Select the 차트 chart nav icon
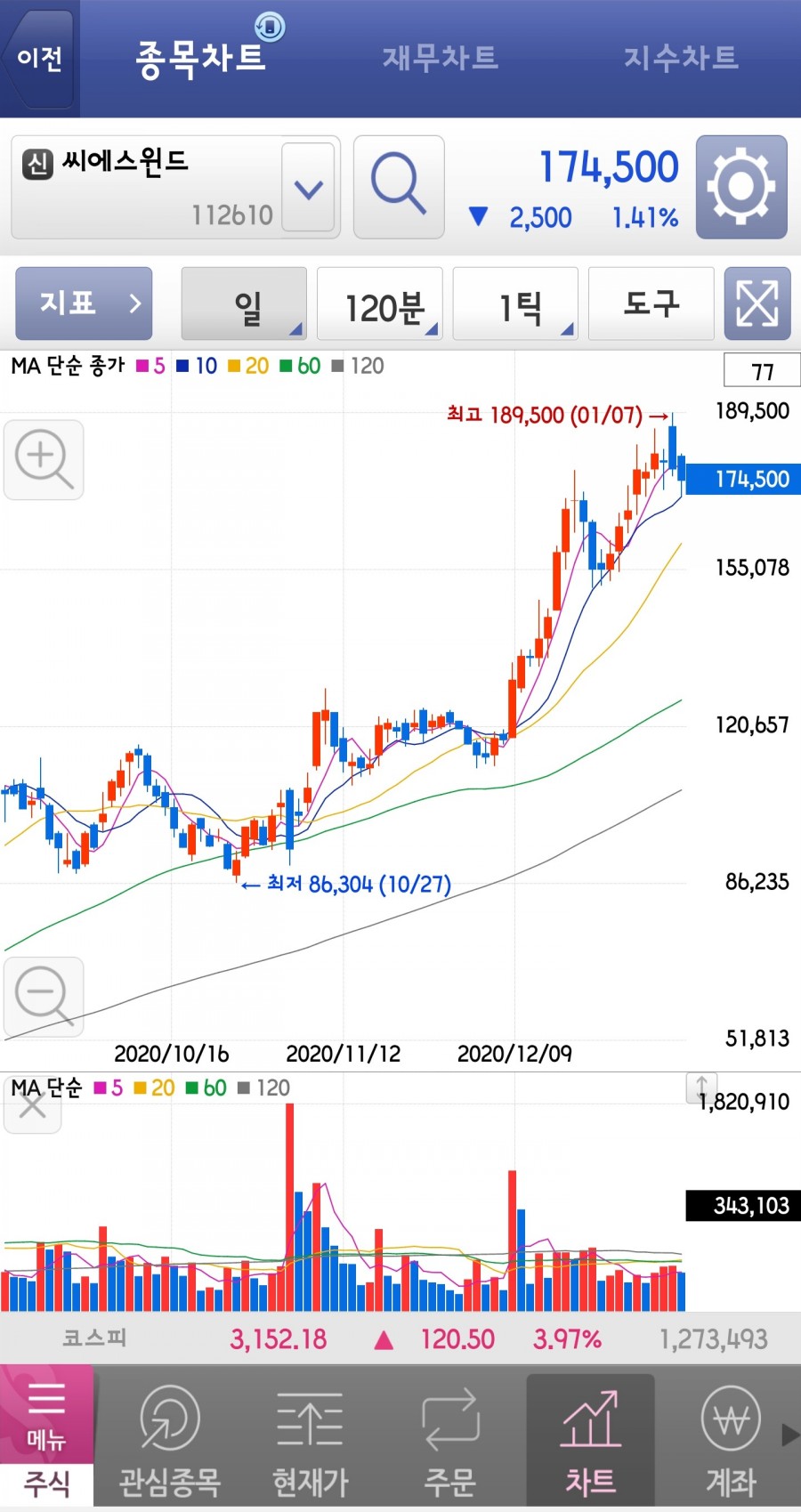This screenshot has width=801, height=1512. 591,1440
